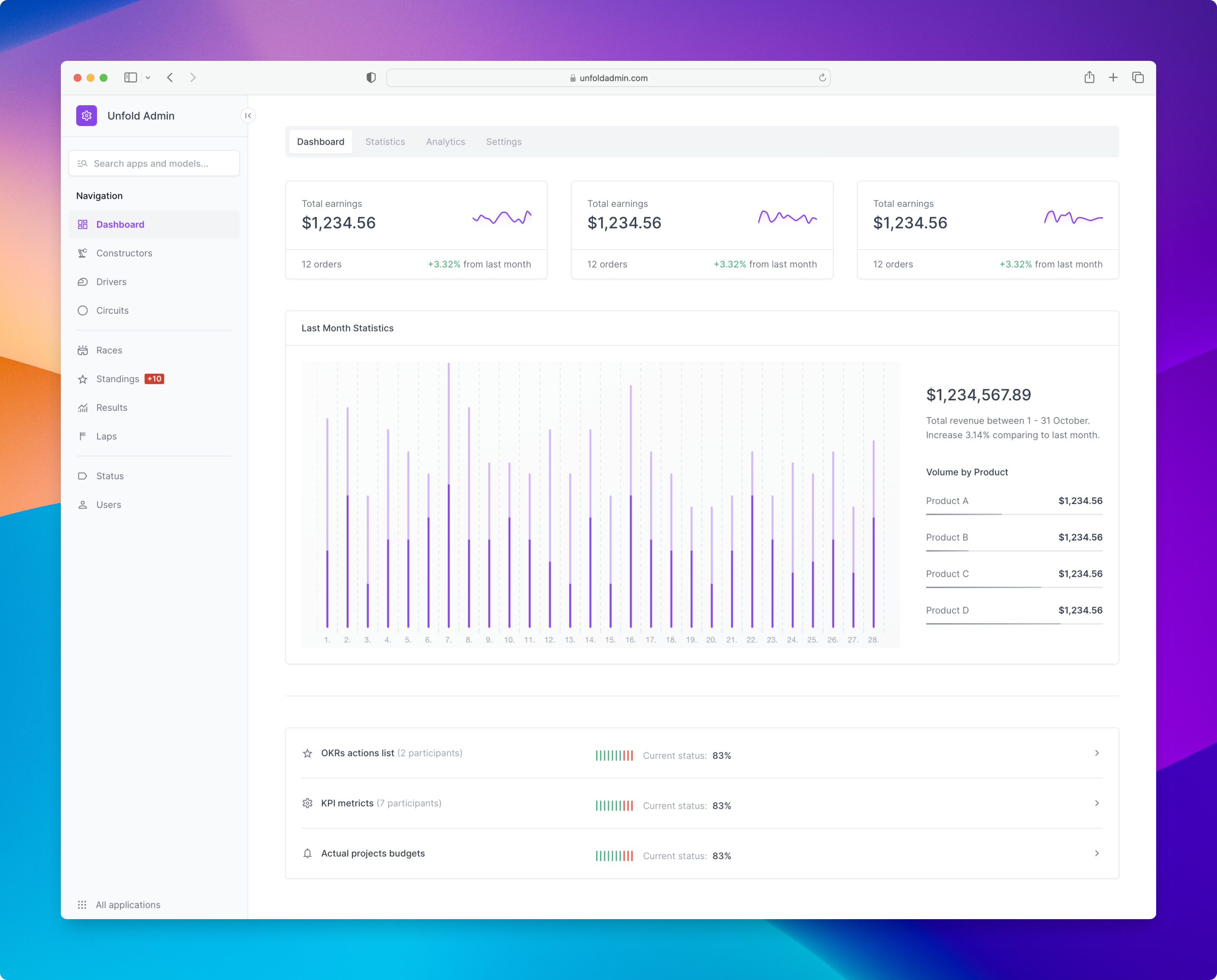Click the Users person icon
This screenshot has width=1217, height=980.
(83, 504)
